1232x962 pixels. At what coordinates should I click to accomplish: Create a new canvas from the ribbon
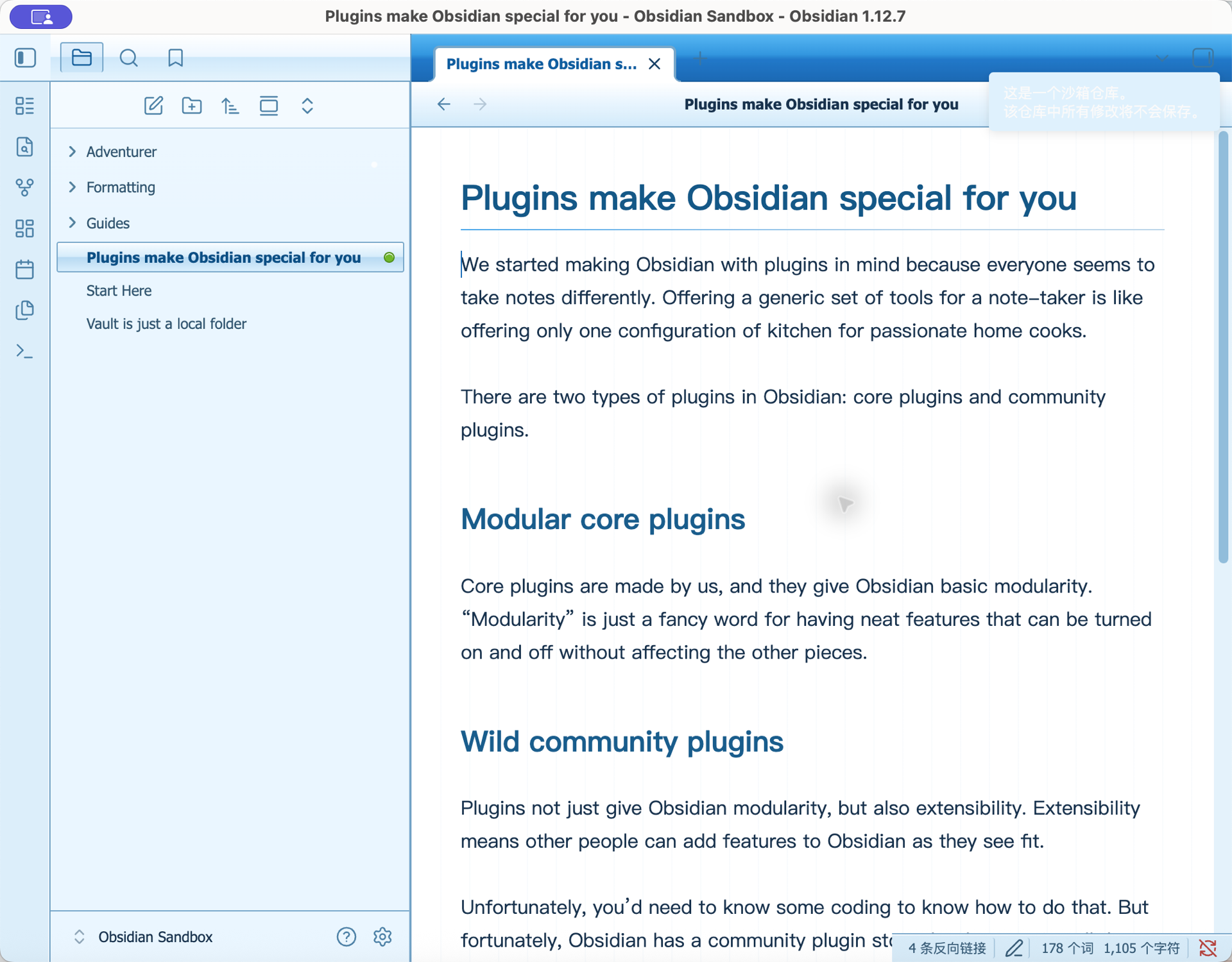pos(24,228)
